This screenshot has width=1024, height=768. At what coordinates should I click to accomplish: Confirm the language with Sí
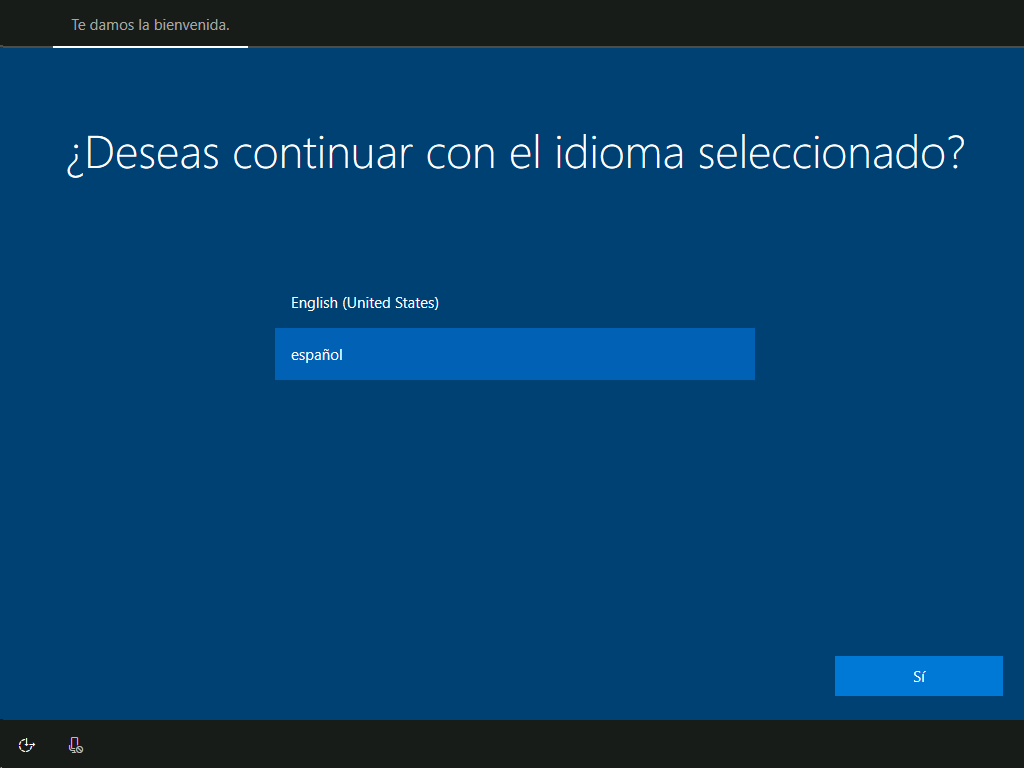(x=918, y=676)
